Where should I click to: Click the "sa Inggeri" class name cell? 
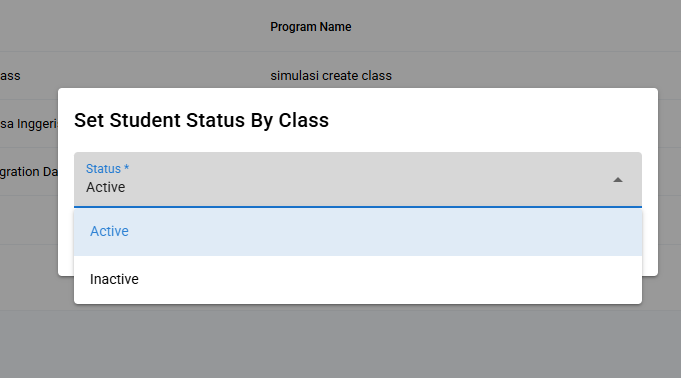point(29,124)
